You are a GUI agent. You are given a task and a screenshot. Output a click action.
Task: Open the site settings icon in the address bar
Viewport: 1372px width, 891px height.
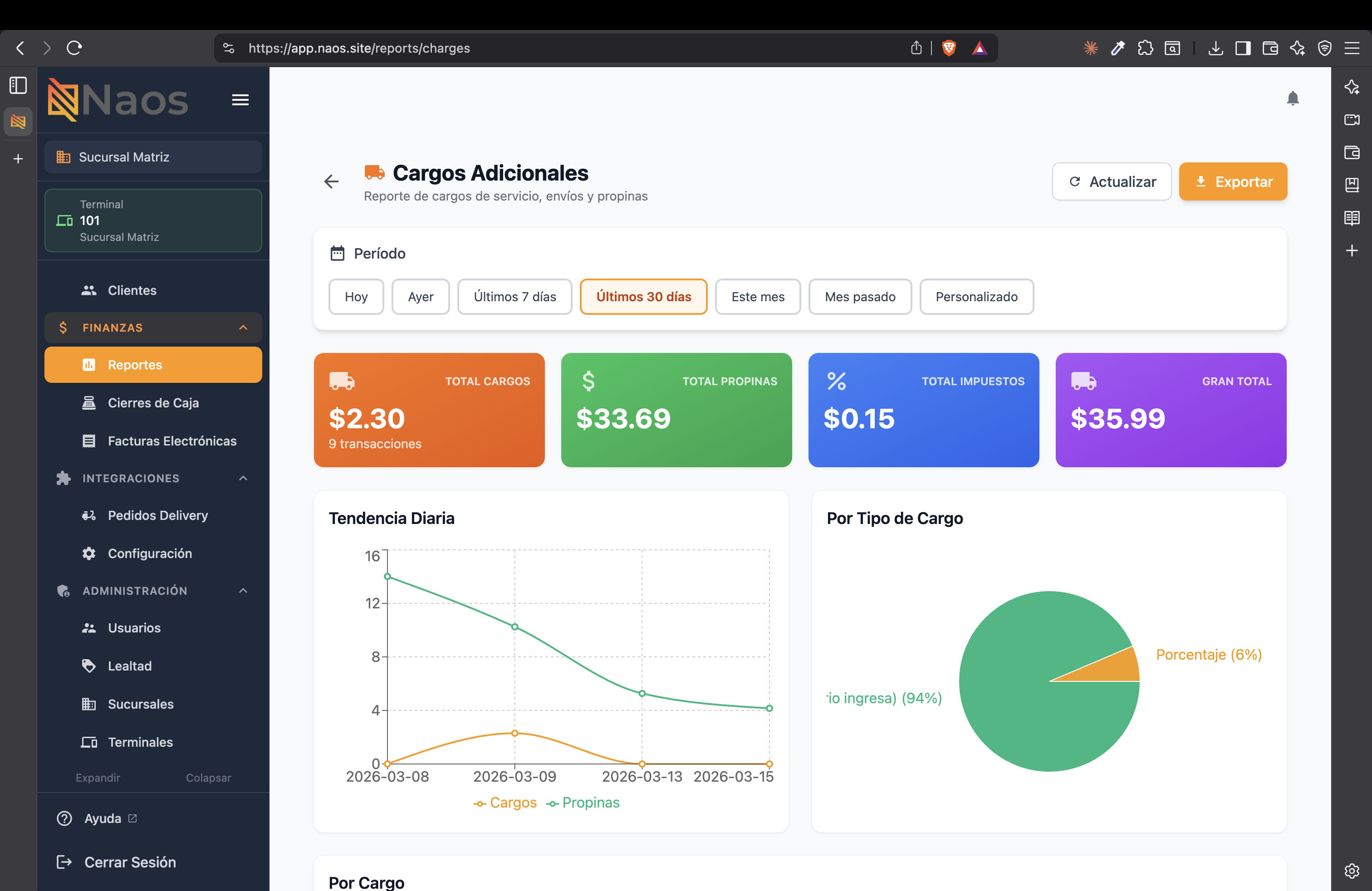[x=229, y=48]
